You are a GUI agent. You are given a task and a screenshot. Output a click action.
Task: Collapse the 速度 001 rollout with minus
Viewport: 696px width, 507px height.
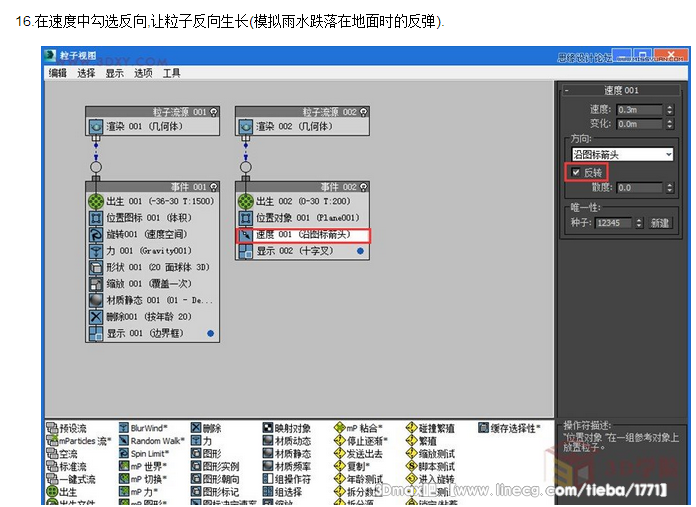(566, 91)
